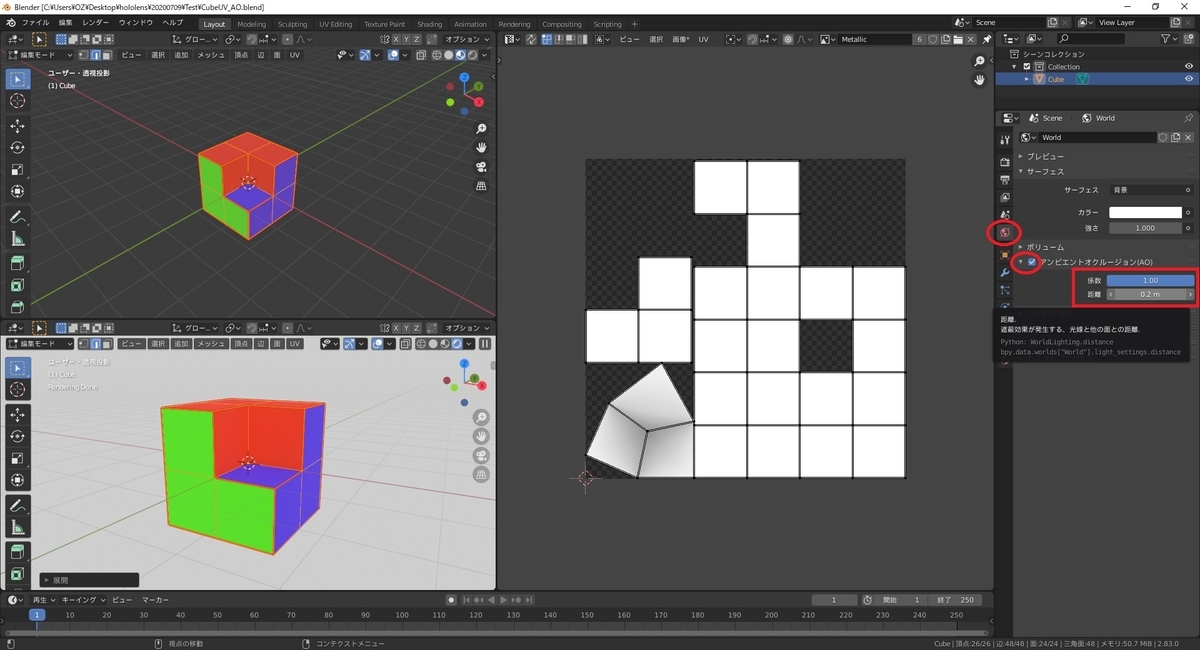Click the outliner search field

point(1091,39)
